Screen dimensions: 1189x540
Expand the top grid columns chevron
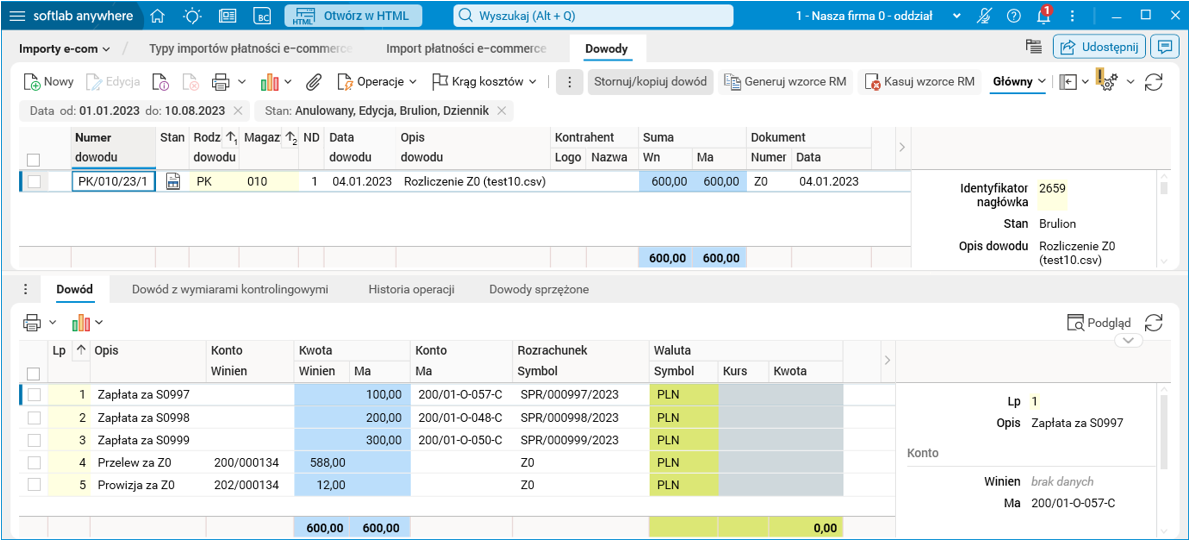[902, 145]
